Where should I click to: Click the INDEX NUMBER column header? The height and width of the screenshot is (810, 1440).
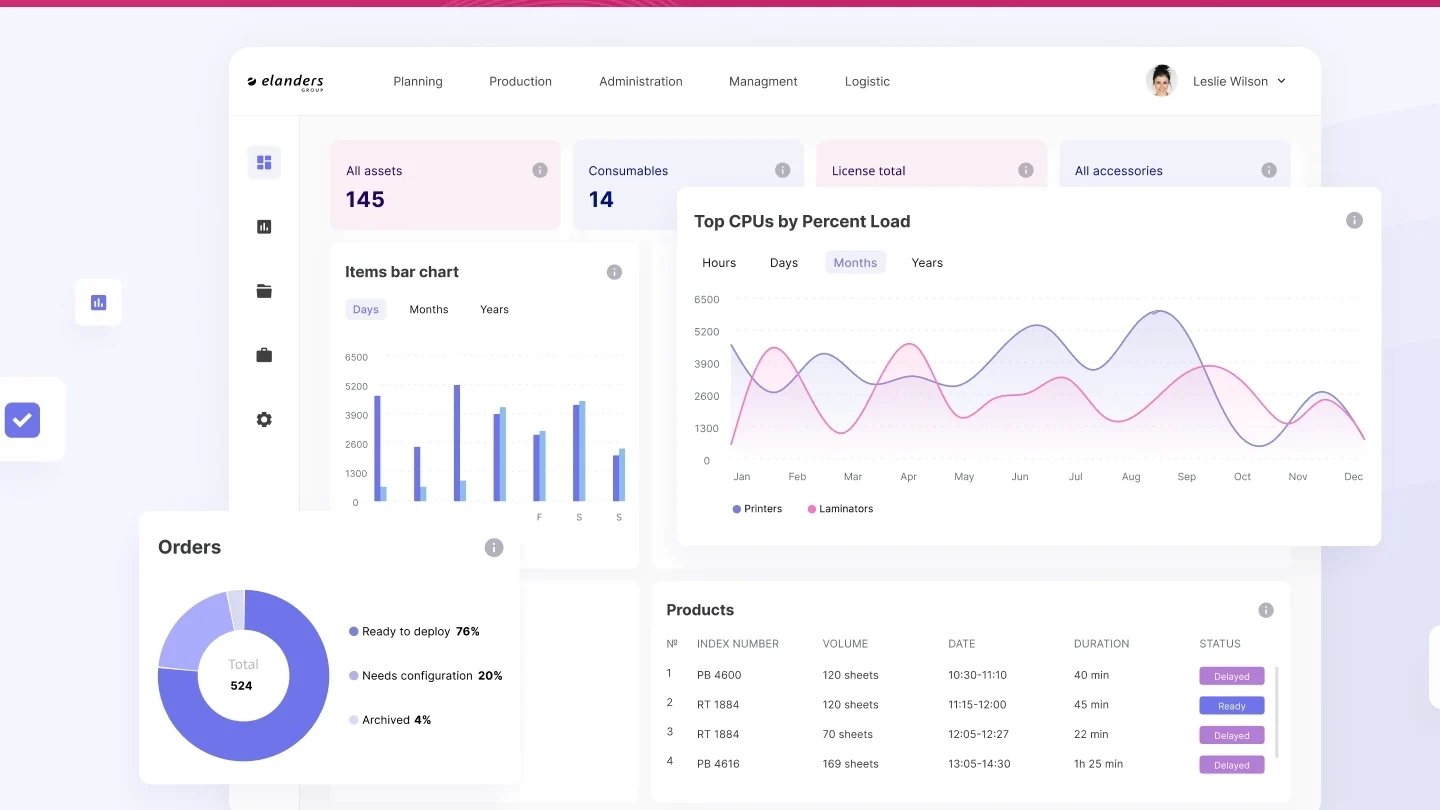tap(738, 644)
